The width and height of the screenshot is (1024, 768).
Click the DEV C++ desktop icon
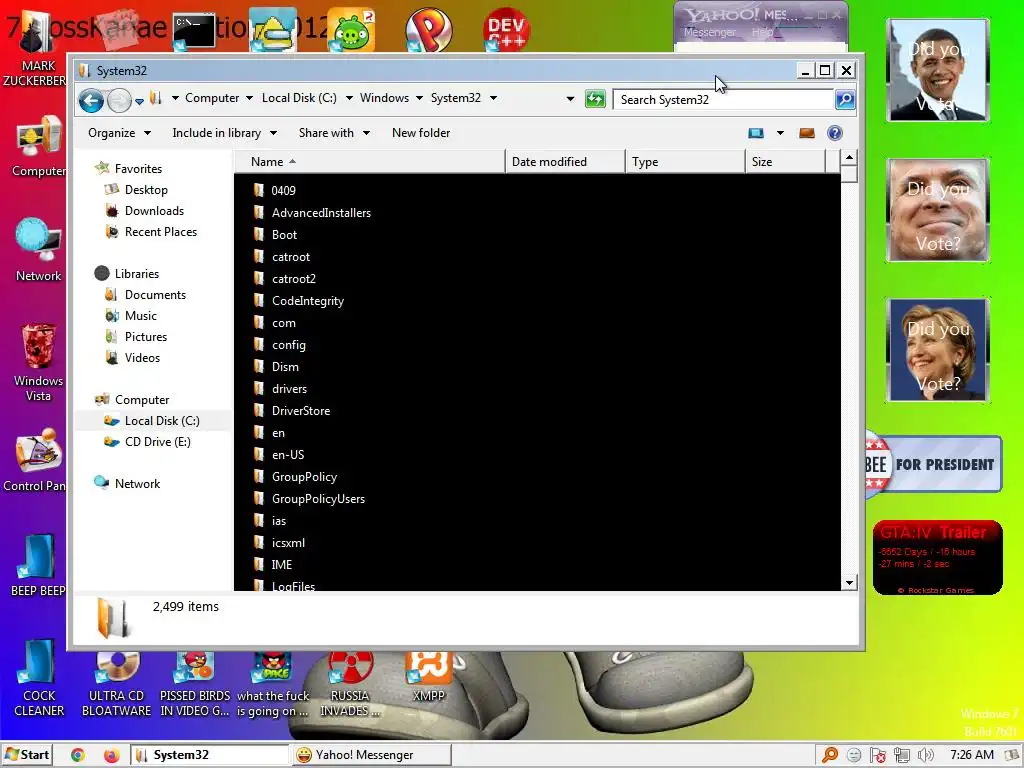(506, 29)
